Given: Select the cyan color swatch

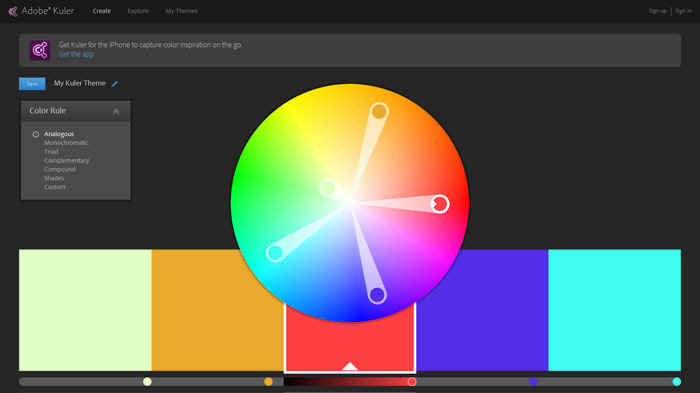Looking at the screenshot, I should click(x=615, y=310).
